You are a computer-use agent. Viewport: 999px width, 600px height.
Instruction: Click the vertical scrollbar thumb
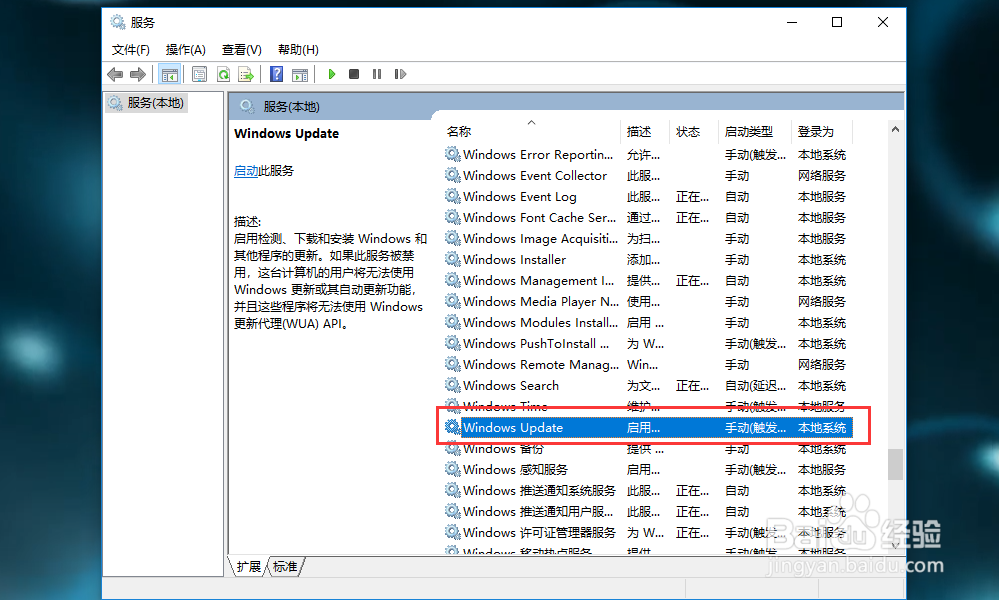pyautogui.click(x=895, y=464)
